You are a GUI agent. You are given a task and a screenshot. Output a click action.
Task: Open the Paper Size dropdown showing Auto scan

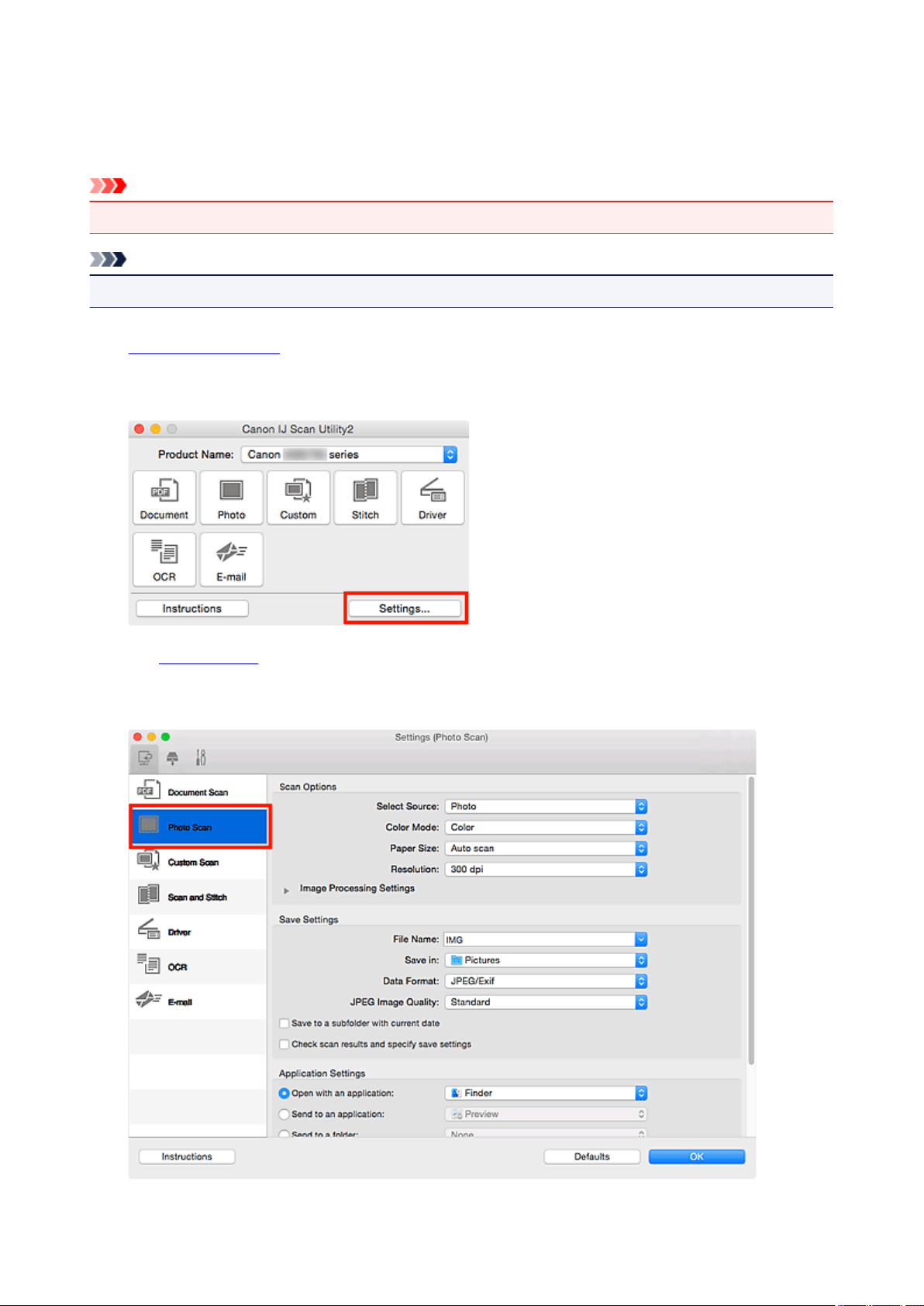[546, 848]
